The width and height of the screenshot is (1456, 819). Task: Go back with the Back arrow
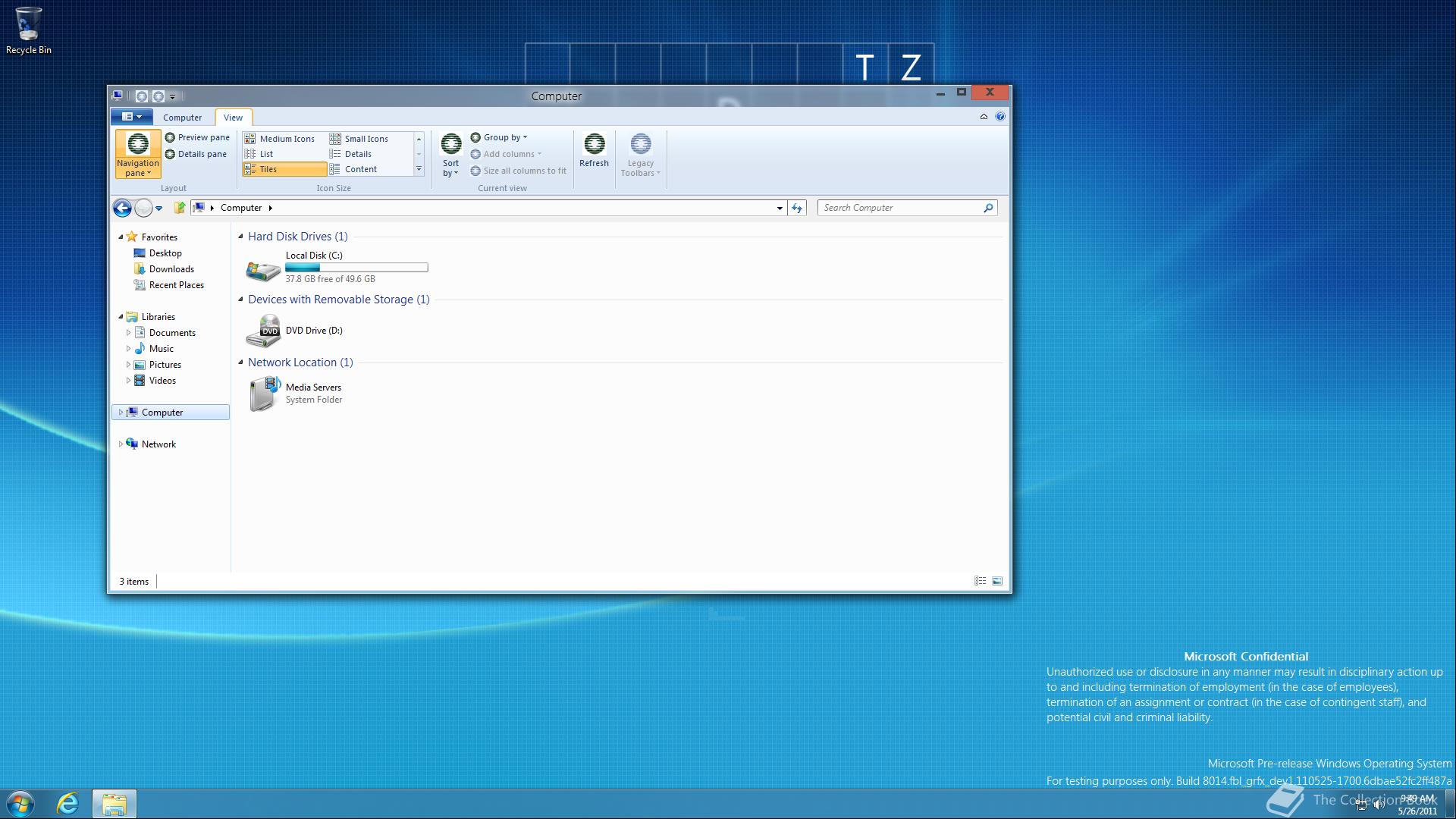(x=122, y=208)
